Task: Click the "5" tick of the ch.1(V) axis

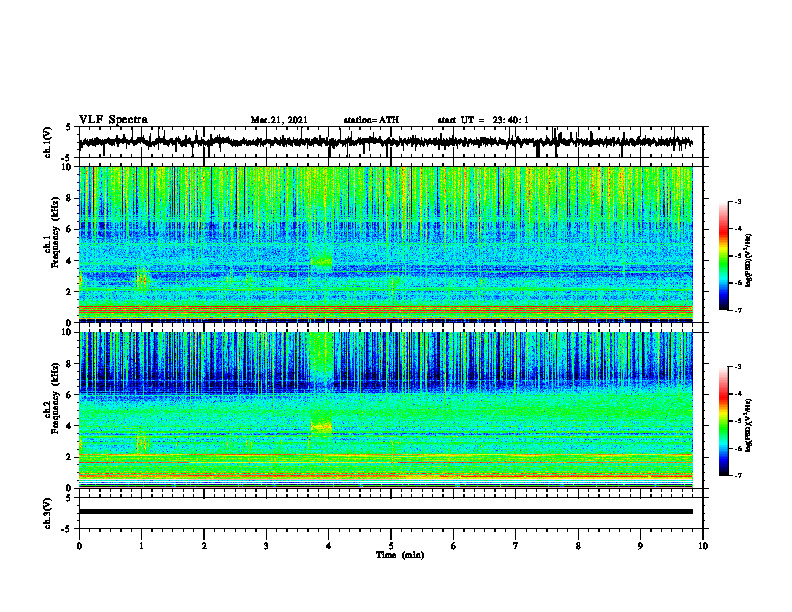Action: tap(70, 127)
